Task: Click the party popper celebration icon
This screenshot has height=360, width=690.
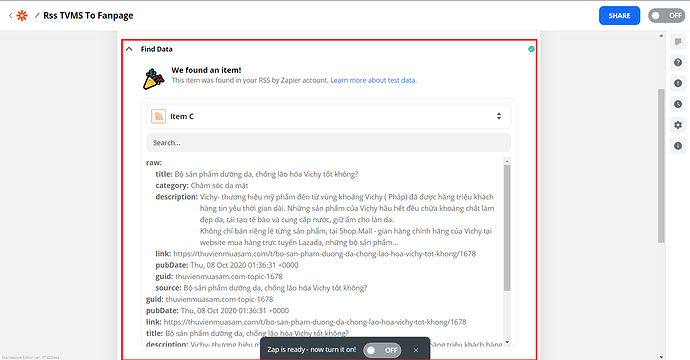Action: [154, 79]
